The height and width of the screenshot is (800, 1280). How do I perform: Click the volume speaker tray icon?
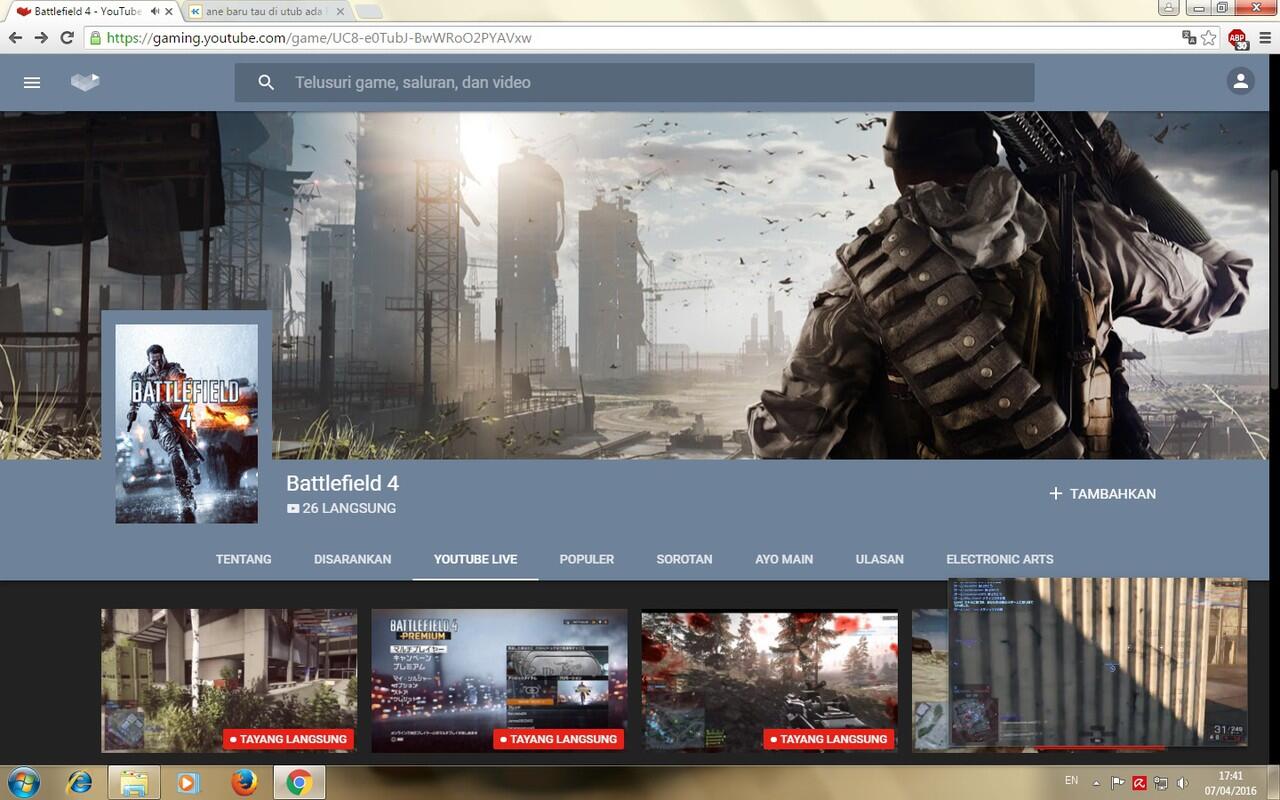point(1183,783)
